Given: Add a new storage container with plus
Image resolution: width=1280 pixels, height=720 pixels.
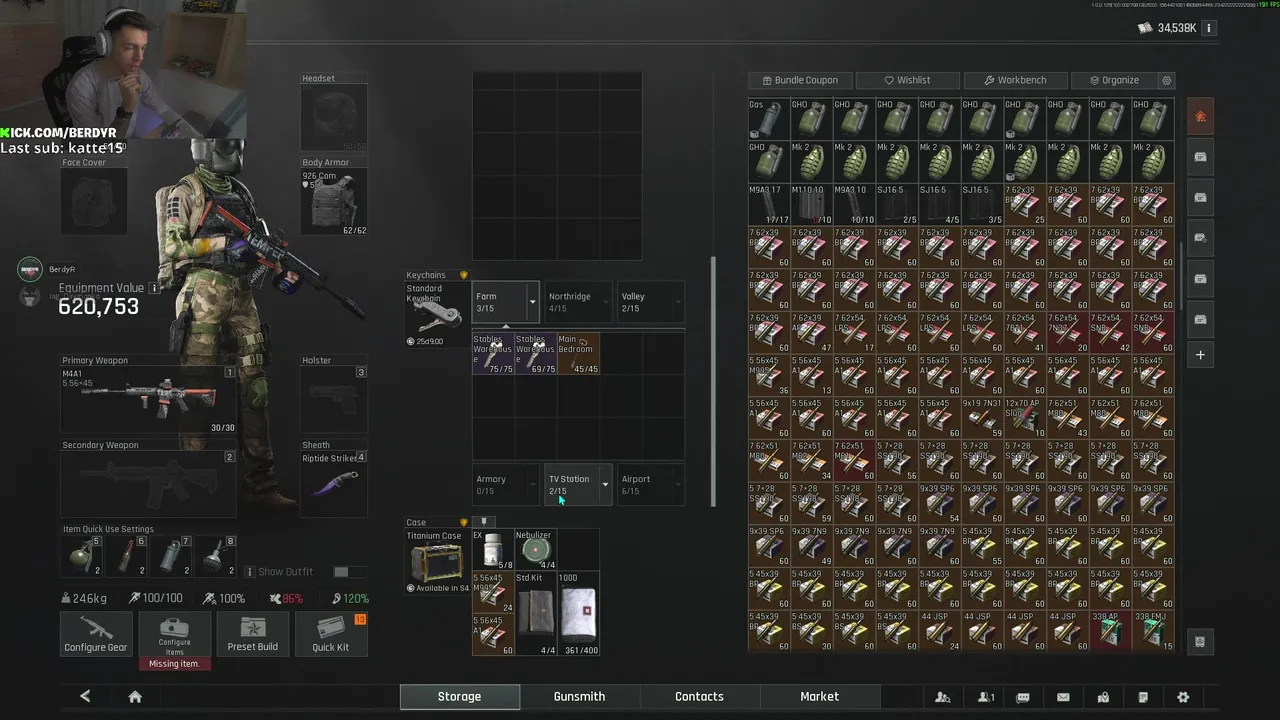Looking at the screenshot, I should pyautogui.click(x=1201, y=355).
